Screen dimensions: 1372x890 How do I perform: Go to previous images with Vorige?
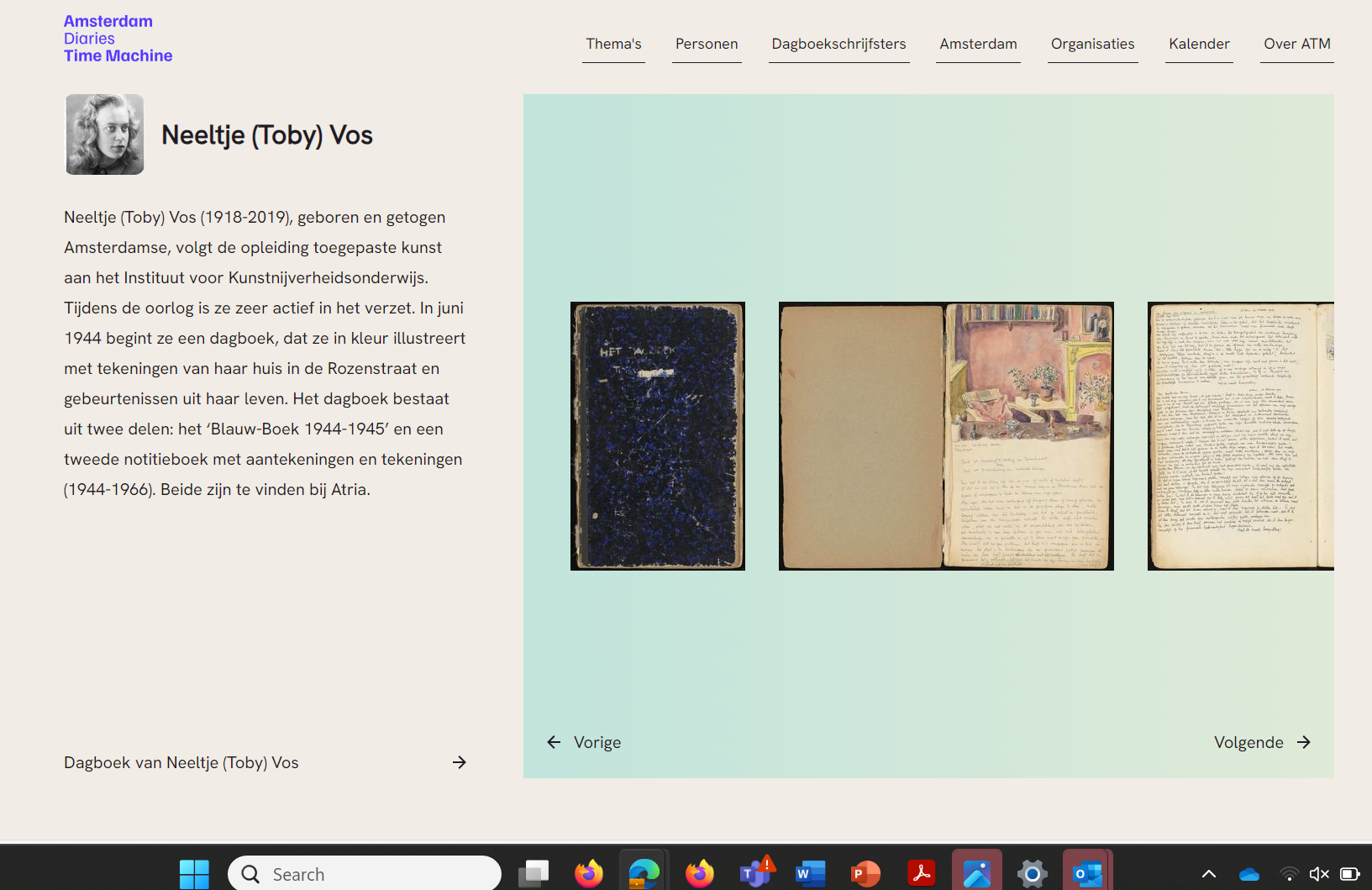tap(585, 742)
